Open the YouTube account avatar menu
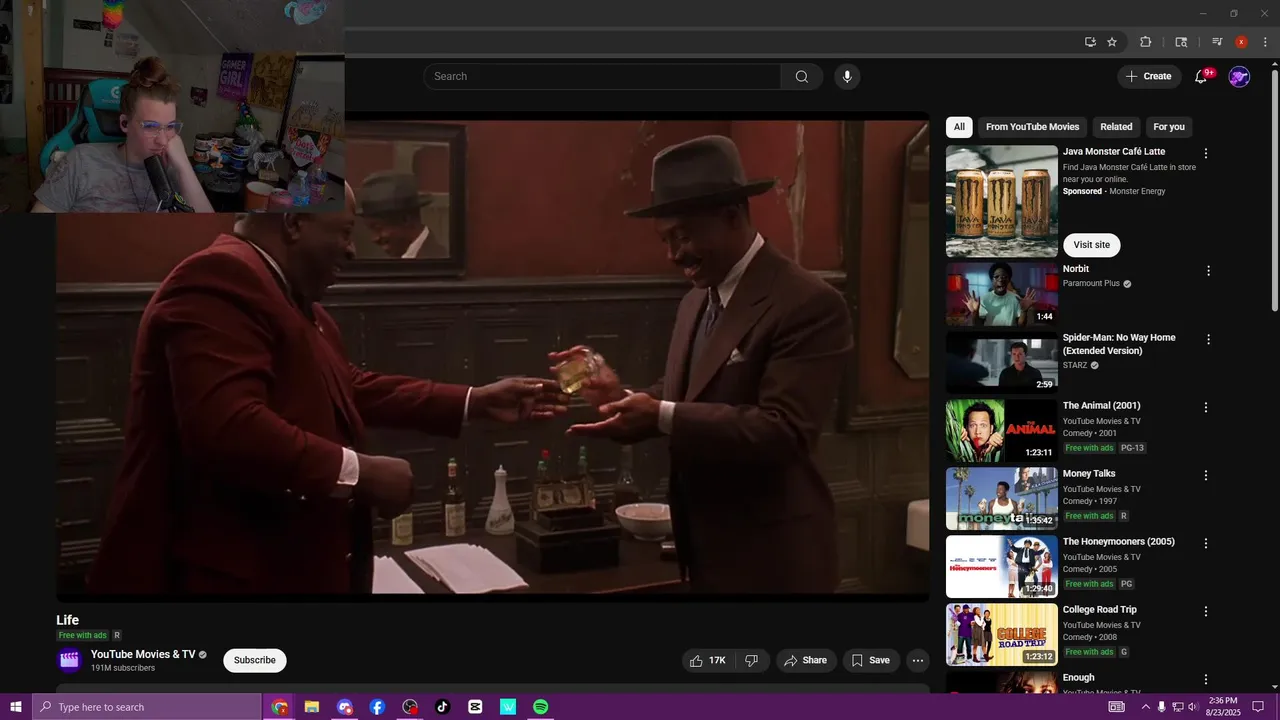Viewport: 1280px width, 720px height. point(1239,77)
